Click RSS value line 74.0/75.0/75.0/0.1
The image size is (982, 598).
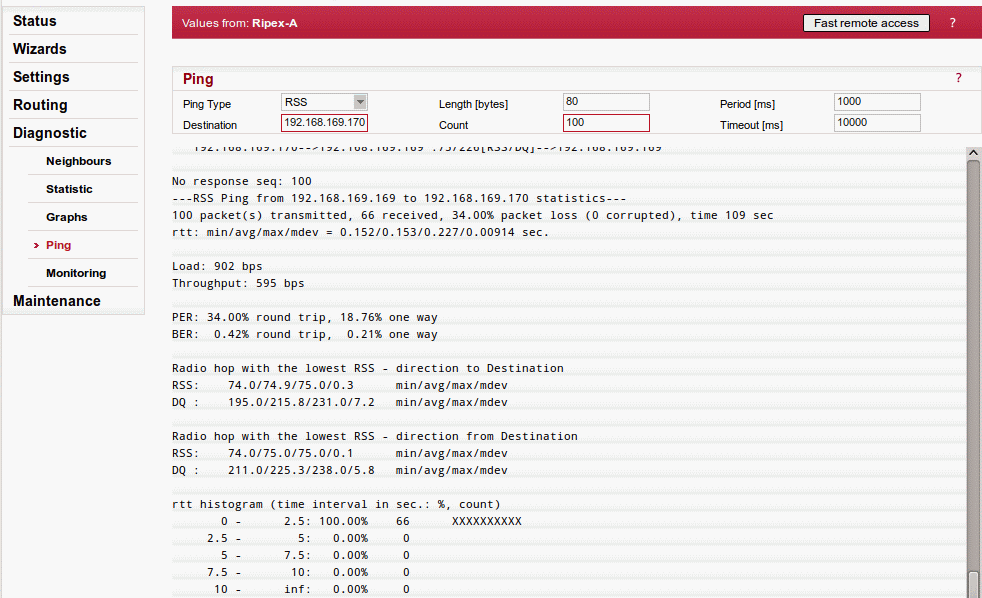339,453
